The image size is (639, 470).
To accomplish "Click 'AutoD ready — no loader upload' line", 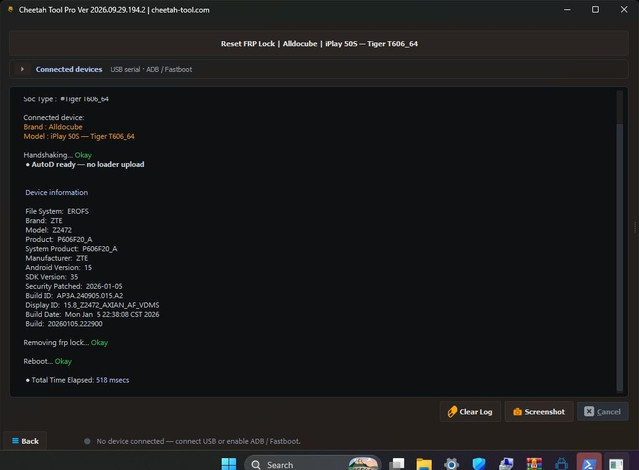I will pyautogui.click(x=85, y=164).
